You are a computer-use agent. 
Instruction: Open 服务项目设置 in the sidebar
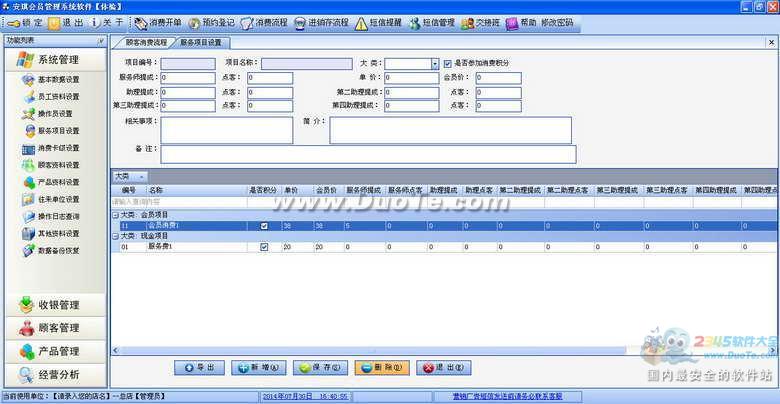[51, 131]
